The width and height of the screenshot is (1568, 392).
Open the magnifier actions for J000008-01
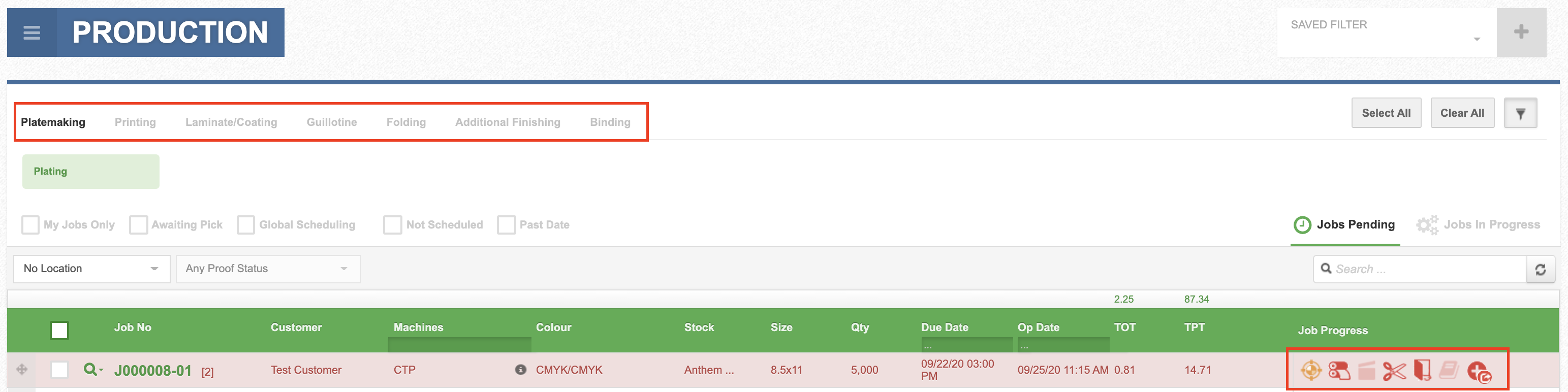tap(92, 370)
